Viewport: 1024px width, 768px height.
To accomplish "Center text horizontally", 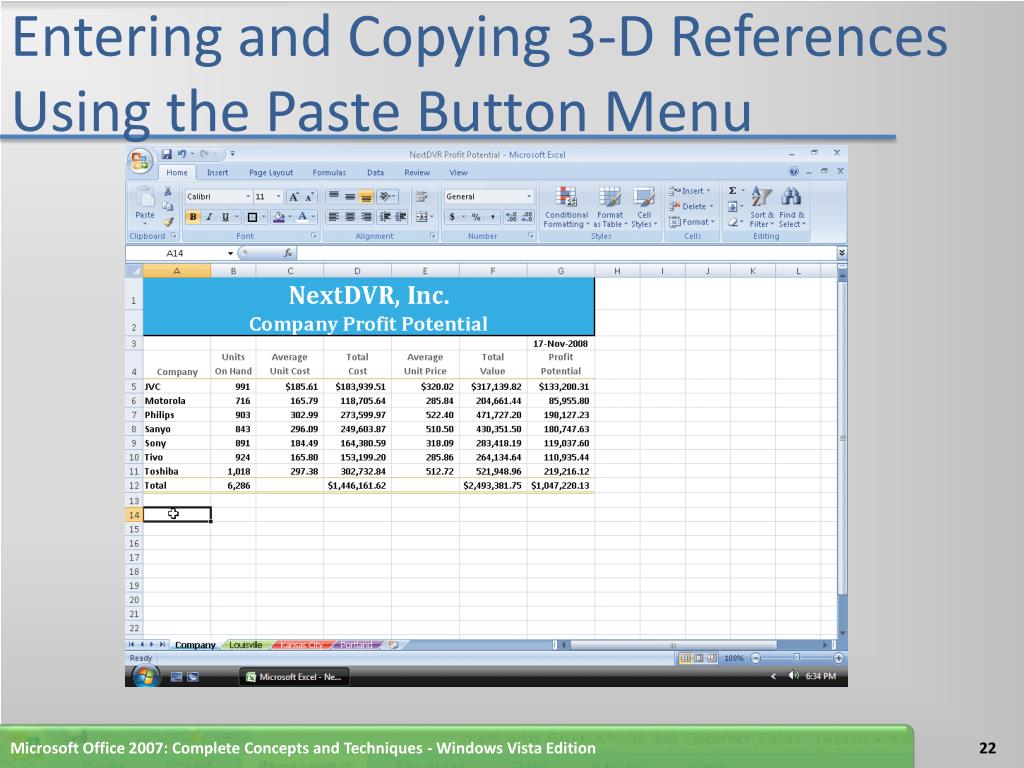I will point(350,217).
